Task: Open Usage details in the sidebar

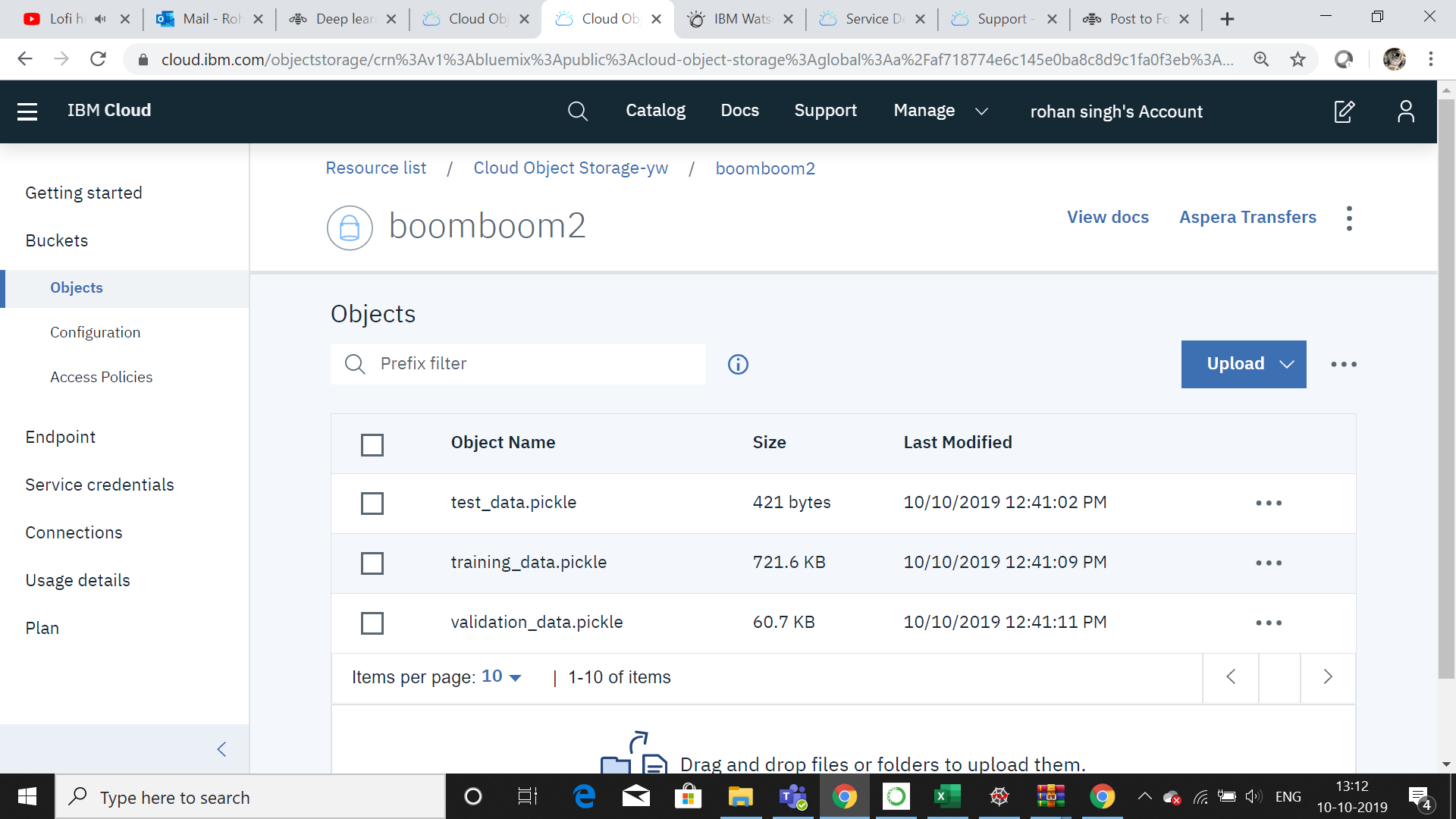Action: [77, 581]
